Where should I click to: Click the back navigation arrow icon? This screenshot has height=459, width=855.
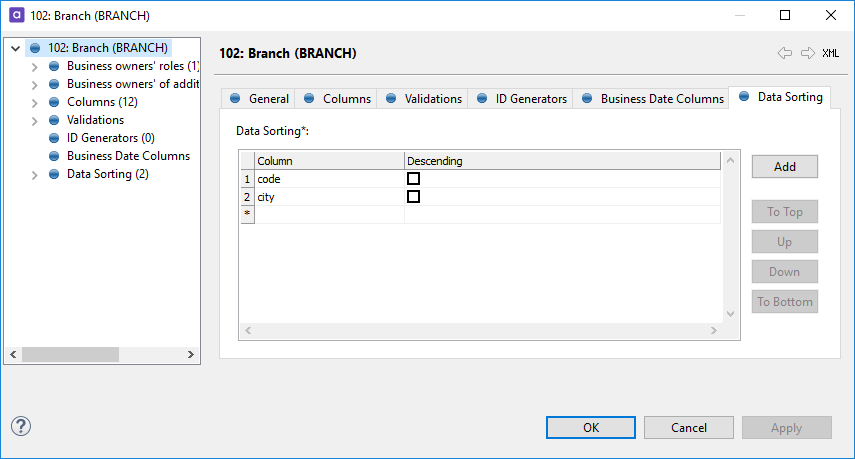tap(784, 53)
